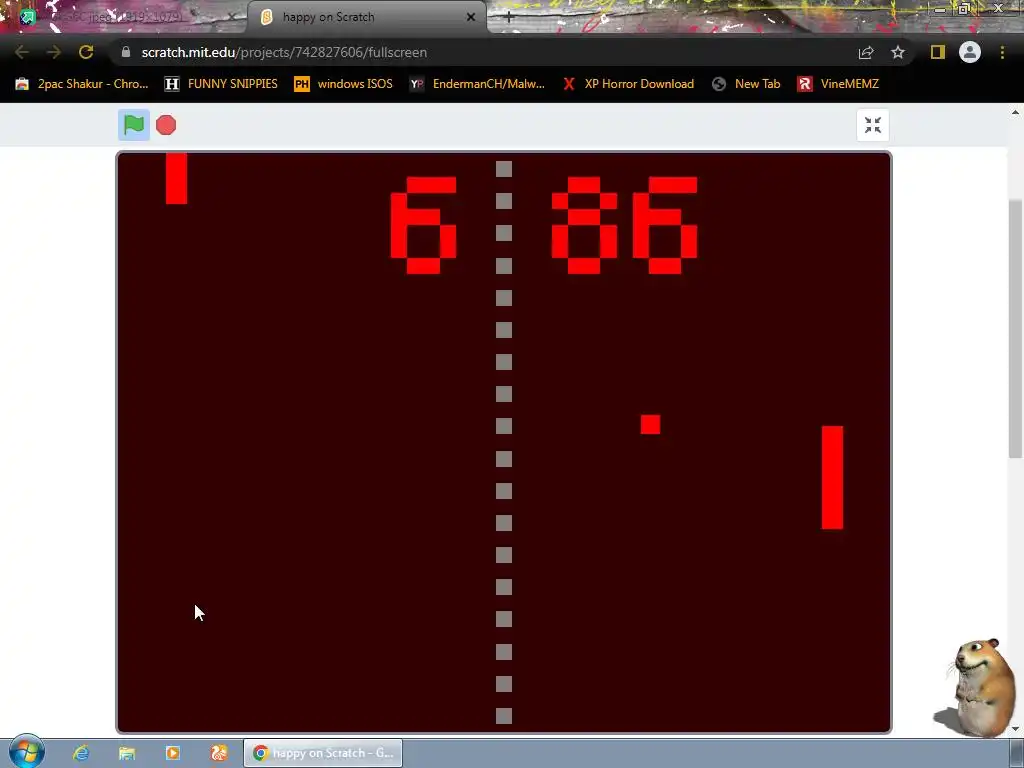1024x768 pixels.
Task: Click the red ball in the game
Action: [x=650, y=424]
